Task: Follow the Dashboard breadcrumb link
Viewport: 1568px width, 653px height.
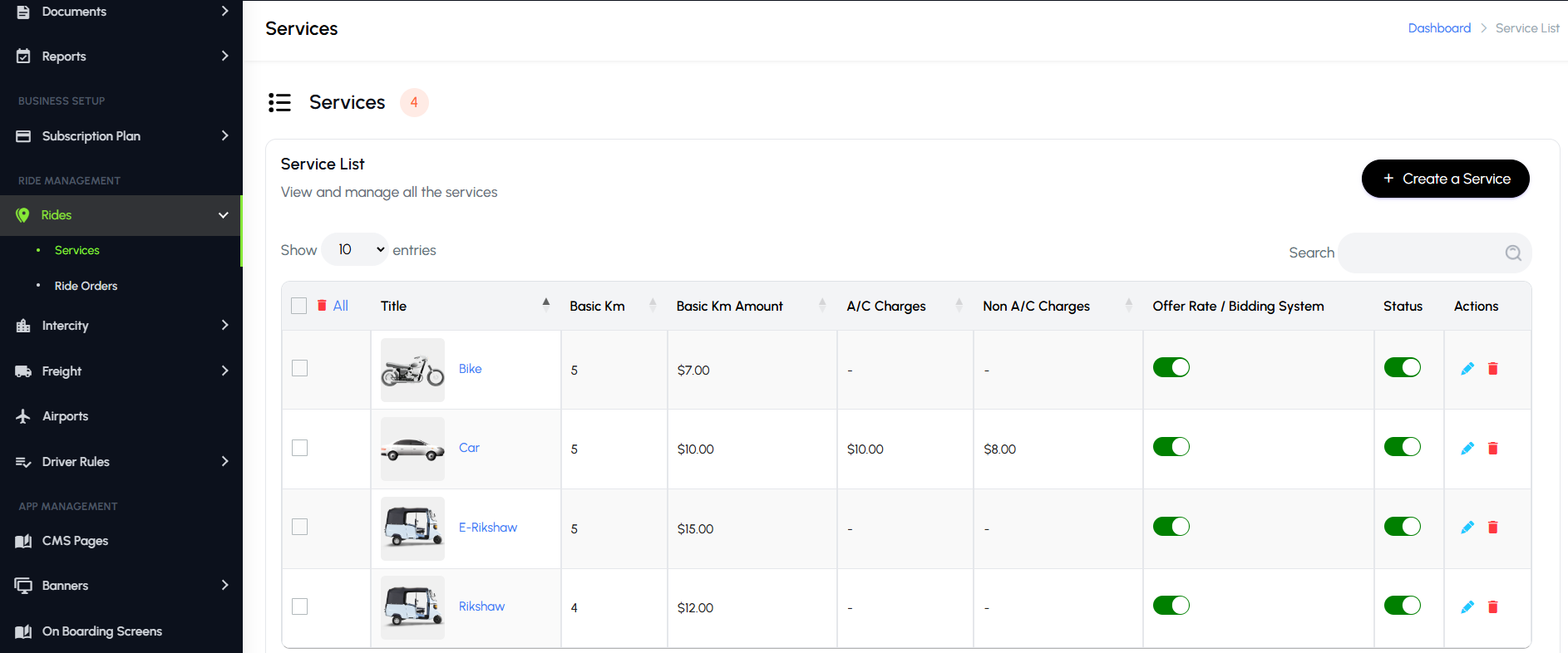Action: (x=1439, y=28)
